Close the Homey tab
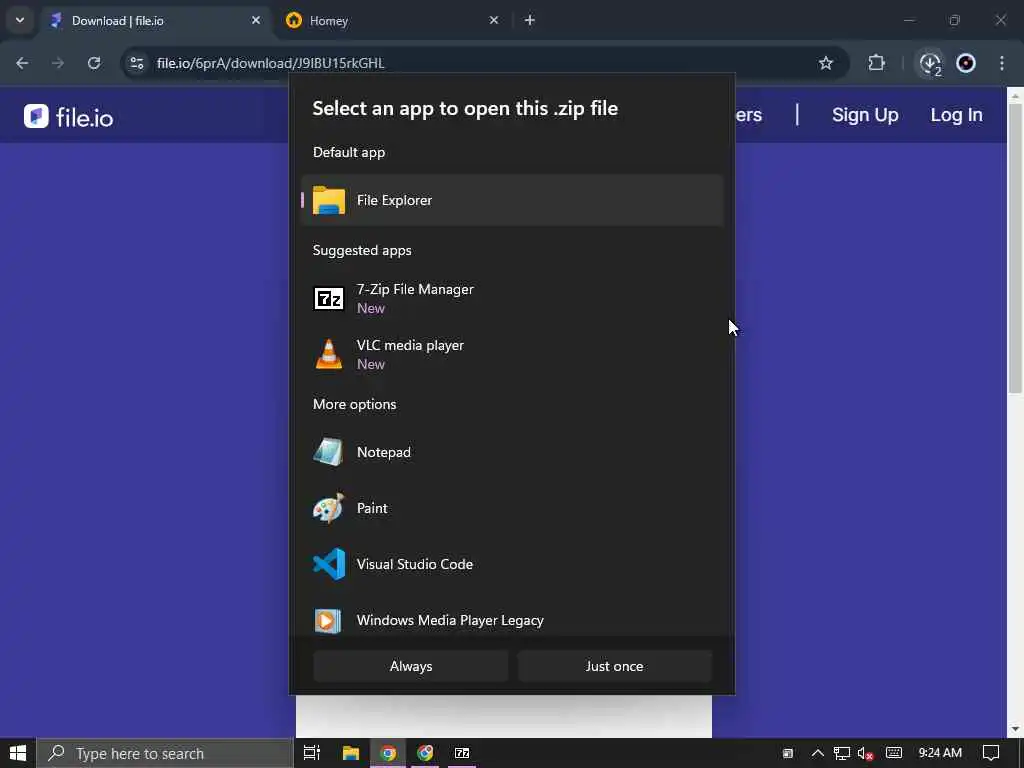 pos(494,20)
